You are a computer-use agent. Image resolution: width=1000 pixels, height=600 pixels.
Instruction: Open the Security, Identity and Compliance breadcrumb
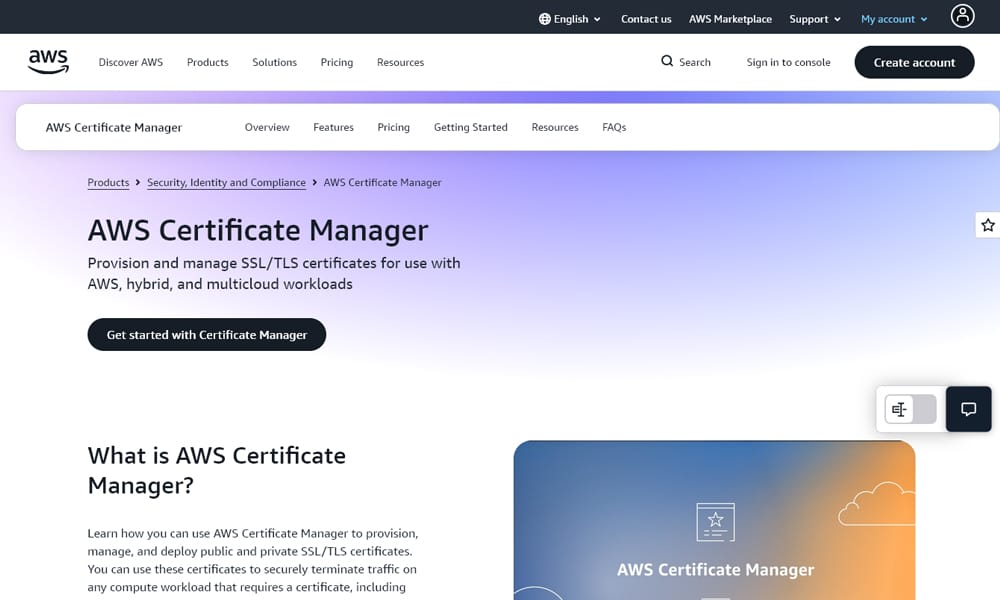click(226, 183)
